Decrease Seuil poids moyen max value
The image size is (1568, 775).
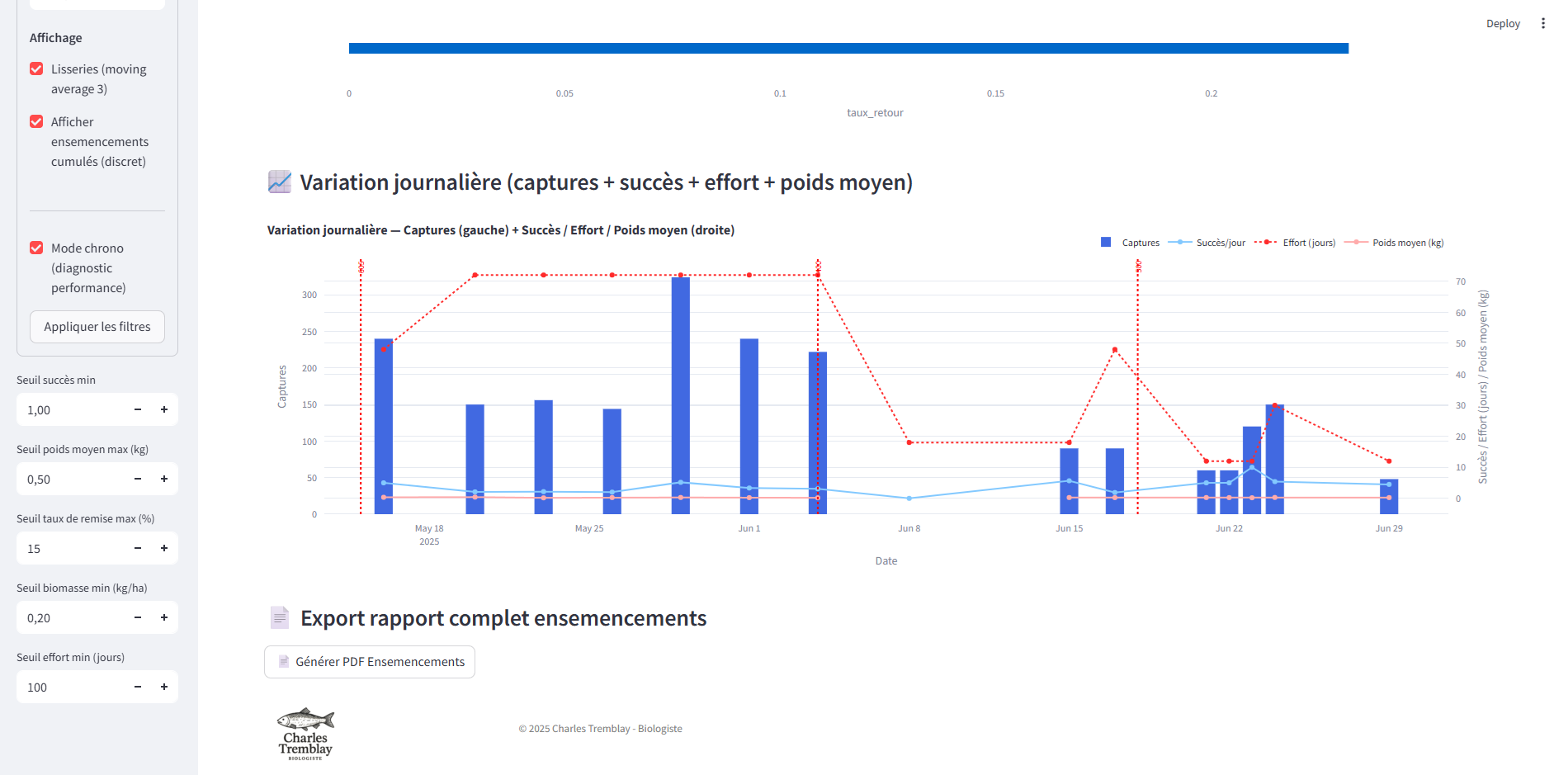pyautogui.click(x=138, y=480)
